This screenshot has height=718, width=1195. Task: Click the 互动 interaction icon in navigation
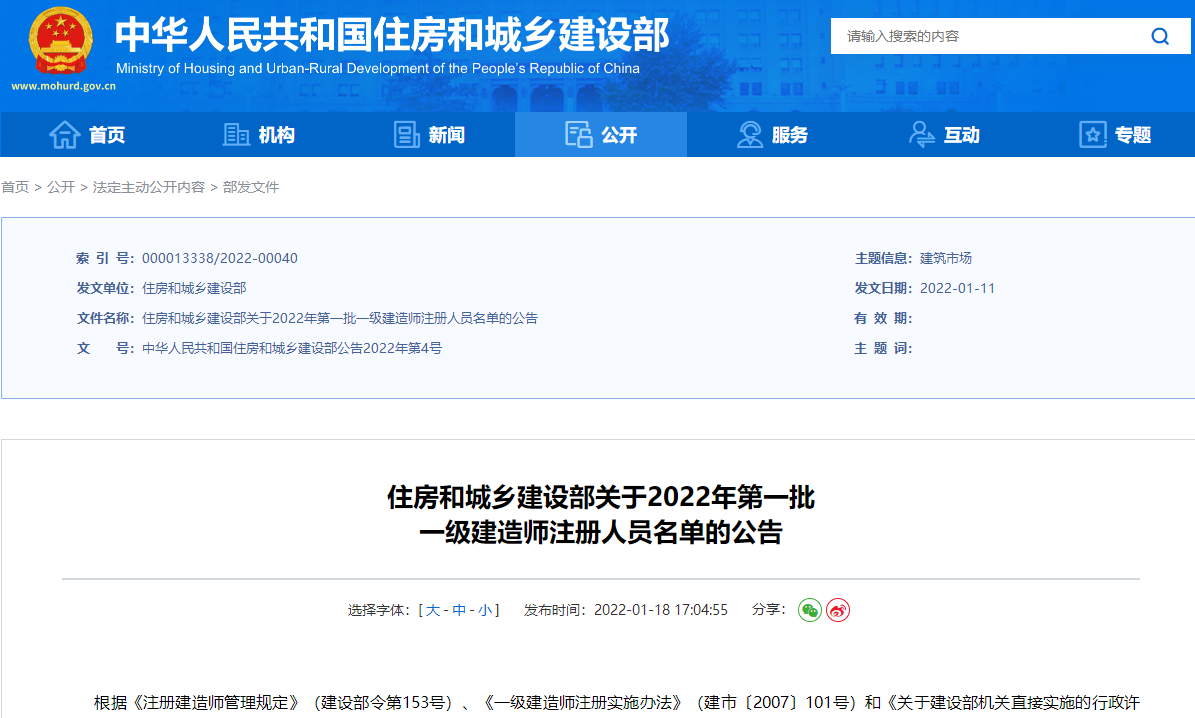(x=920, y=134)
